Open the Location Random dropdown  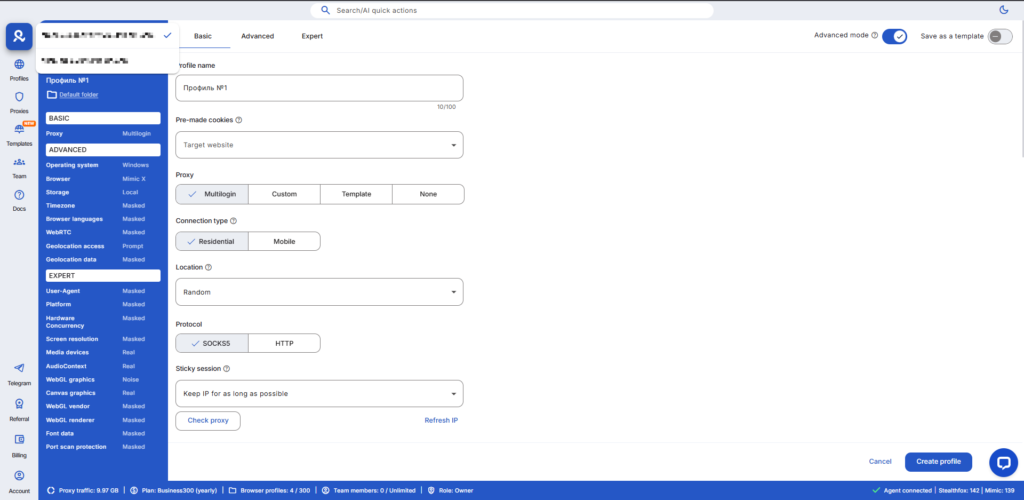319,292
